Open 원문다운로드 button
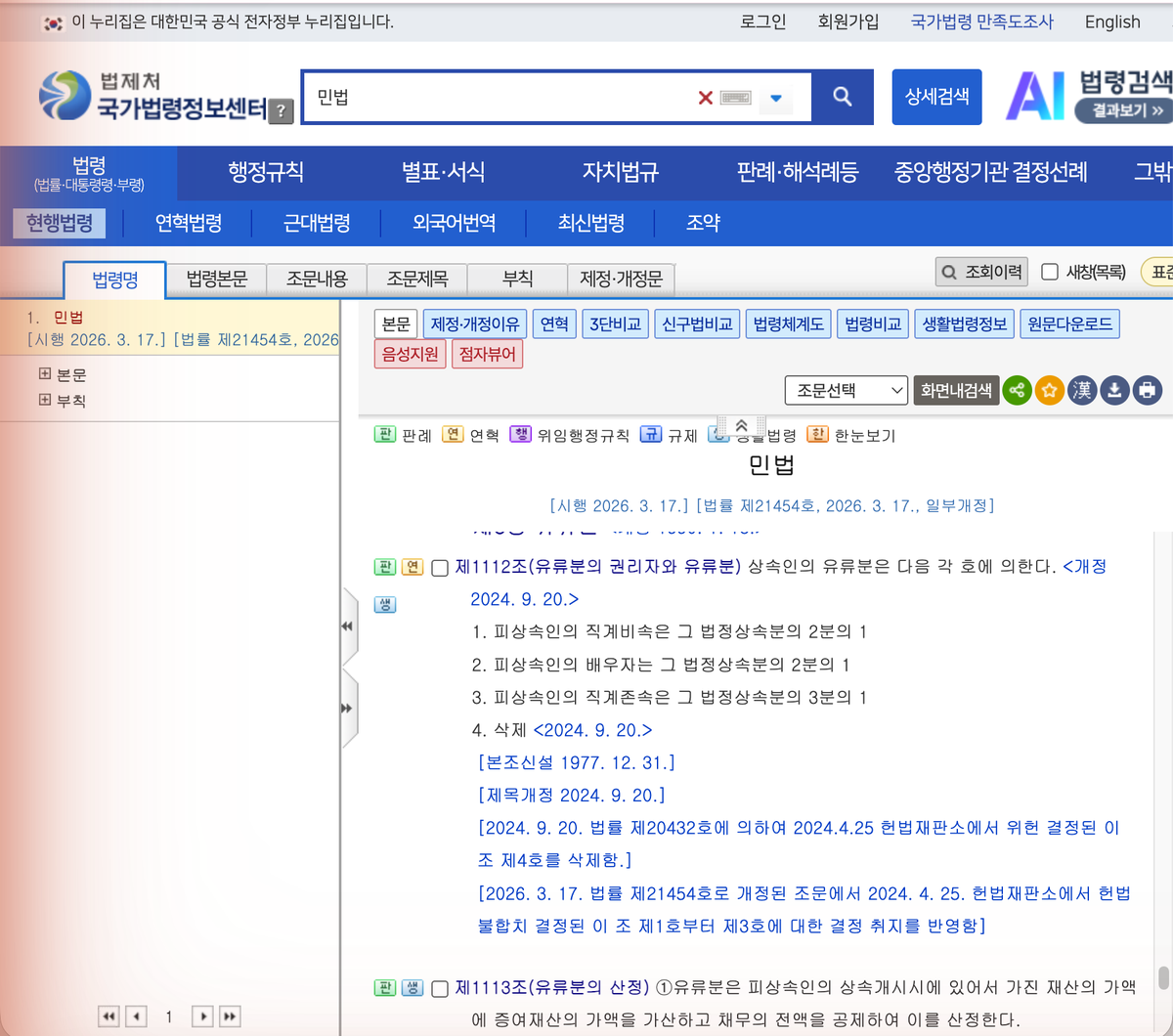This screenshot has width=1173, height=1036. point(1069,324)
